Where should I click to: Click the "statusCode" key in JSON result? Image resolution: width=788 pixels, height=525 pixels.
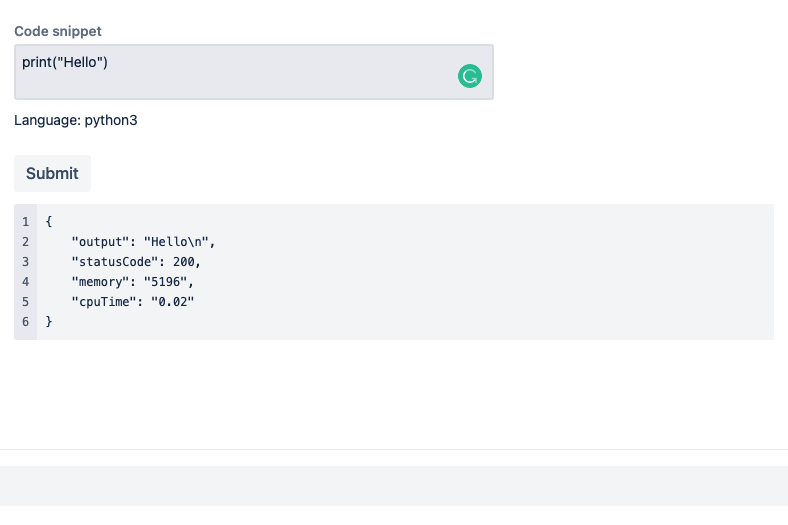point(116,261)
